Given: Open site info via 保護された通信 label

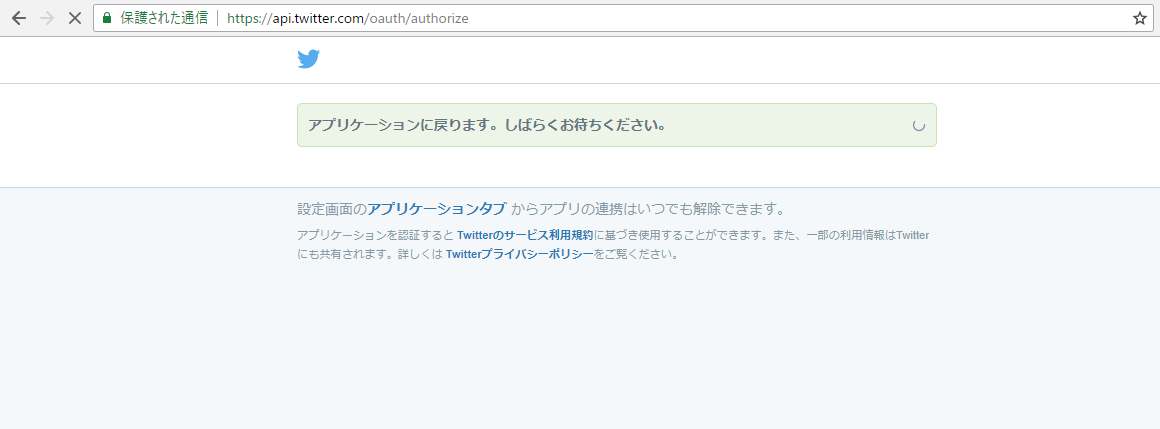Looking at the screenshot, I should tap(163, 18).
